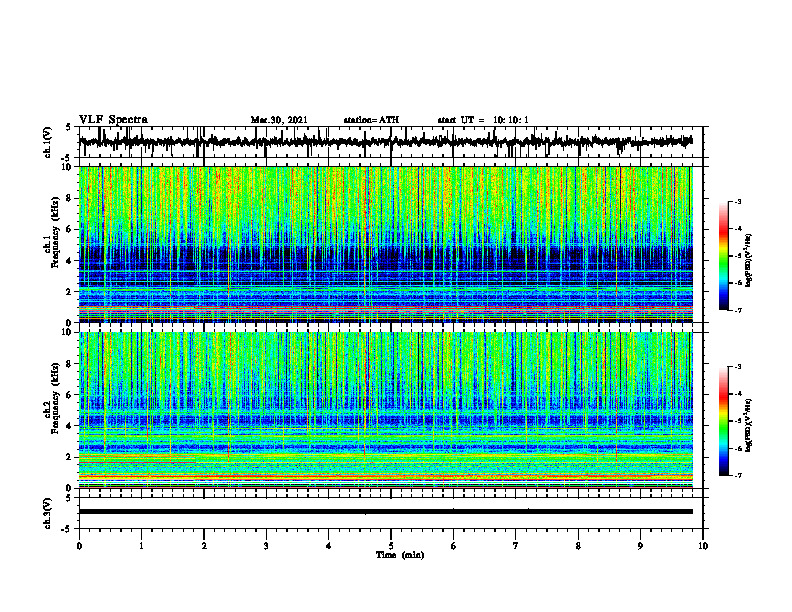
Task: Click time axis tick label "10"
Action: coord(703,546)
